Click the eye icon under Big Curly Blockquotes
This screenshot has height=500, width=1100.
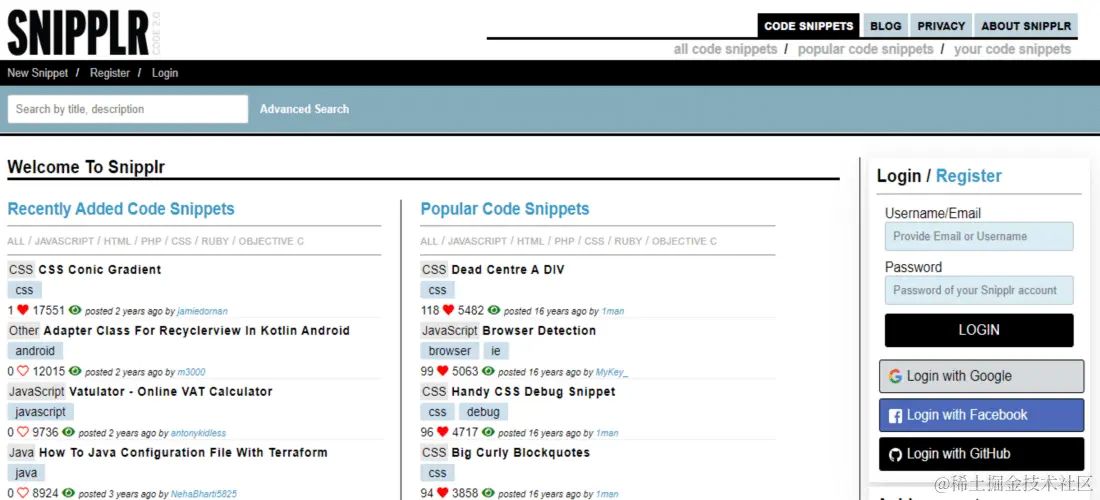(488, 494)
